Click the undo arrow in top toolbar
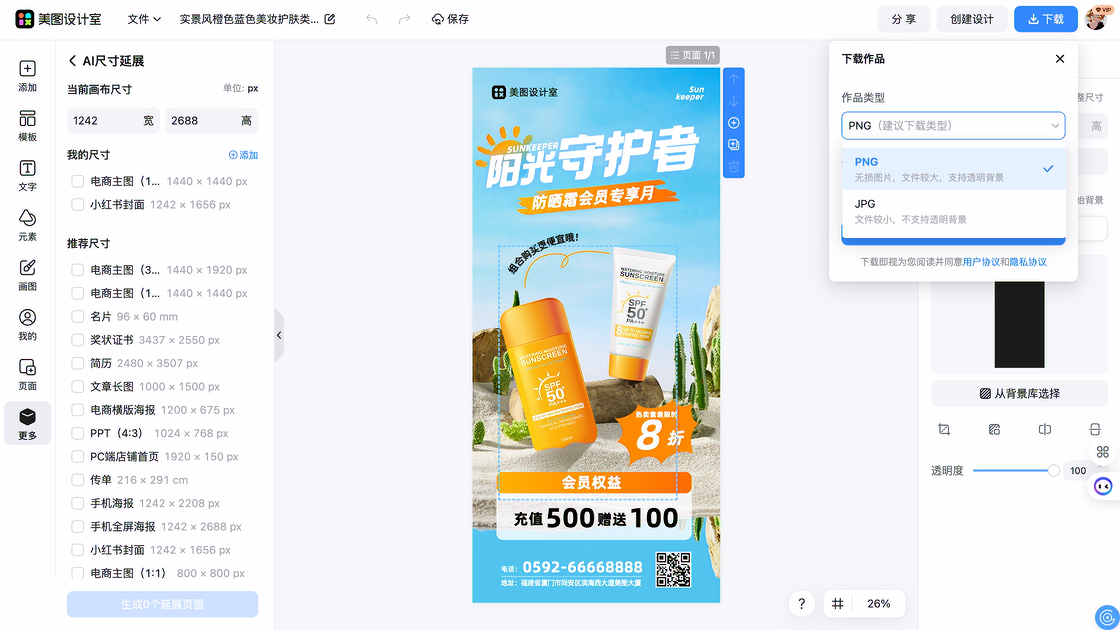 point(372,19)
